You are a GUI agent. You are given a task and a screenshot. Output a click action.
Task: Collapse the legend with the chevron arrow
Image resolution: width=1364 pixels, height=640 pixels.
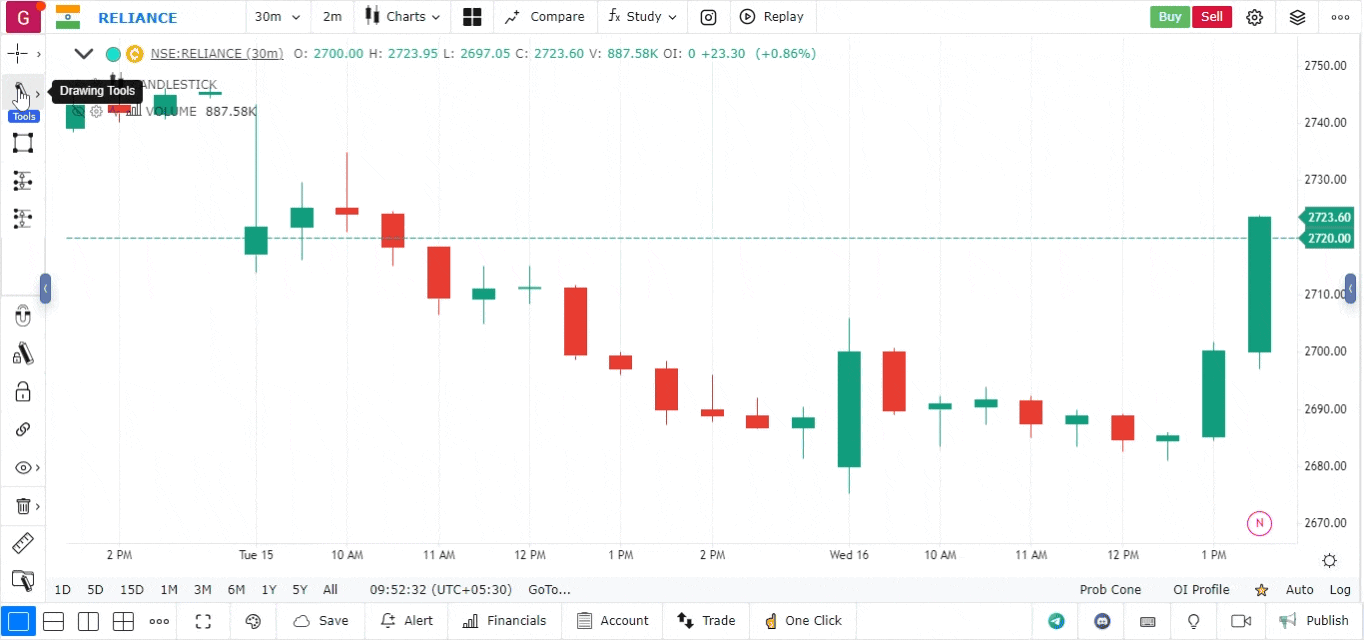coord(84,54)
